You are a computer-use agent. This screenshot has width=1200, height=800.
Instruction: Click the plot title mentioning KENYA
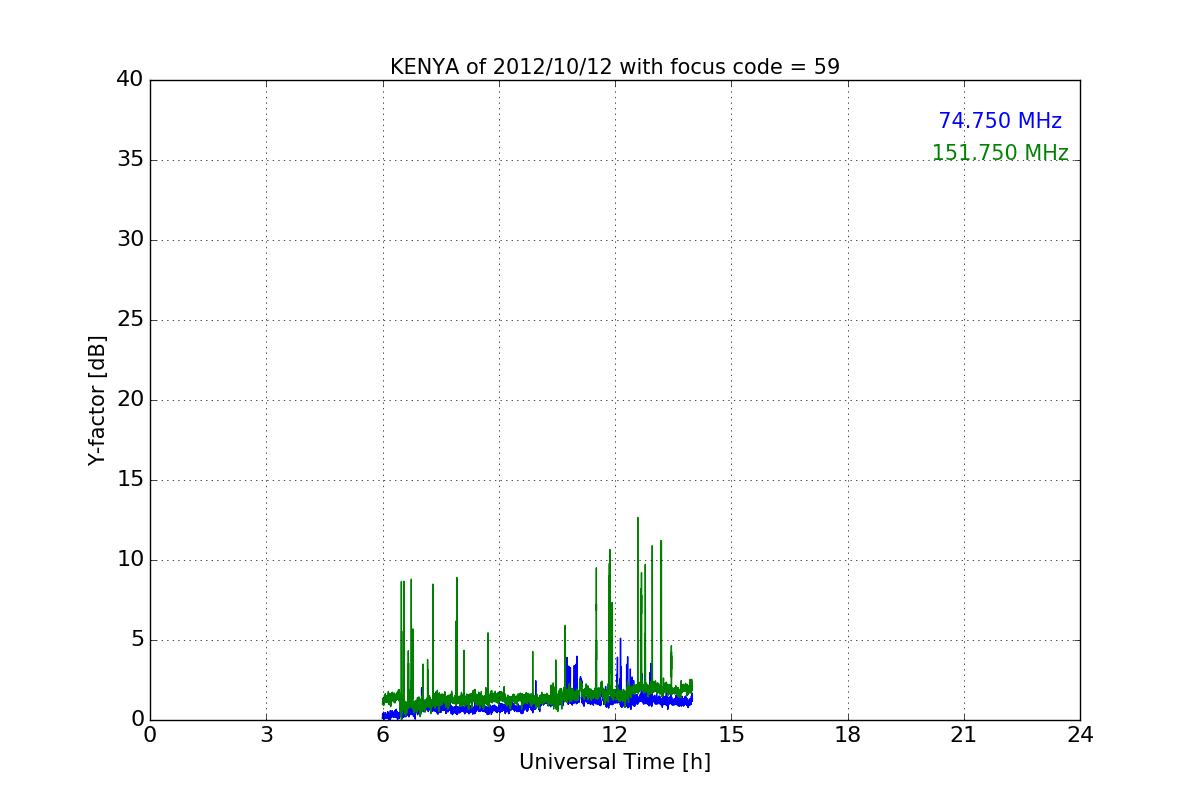point(615,67)
